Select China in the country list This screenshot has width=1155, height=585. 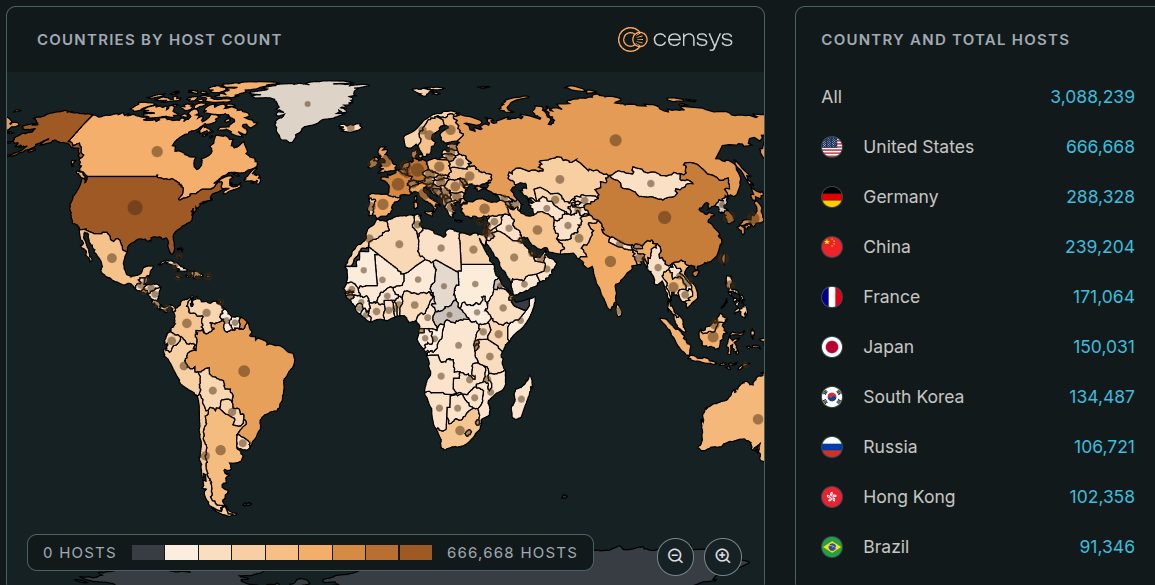(977, 247)
